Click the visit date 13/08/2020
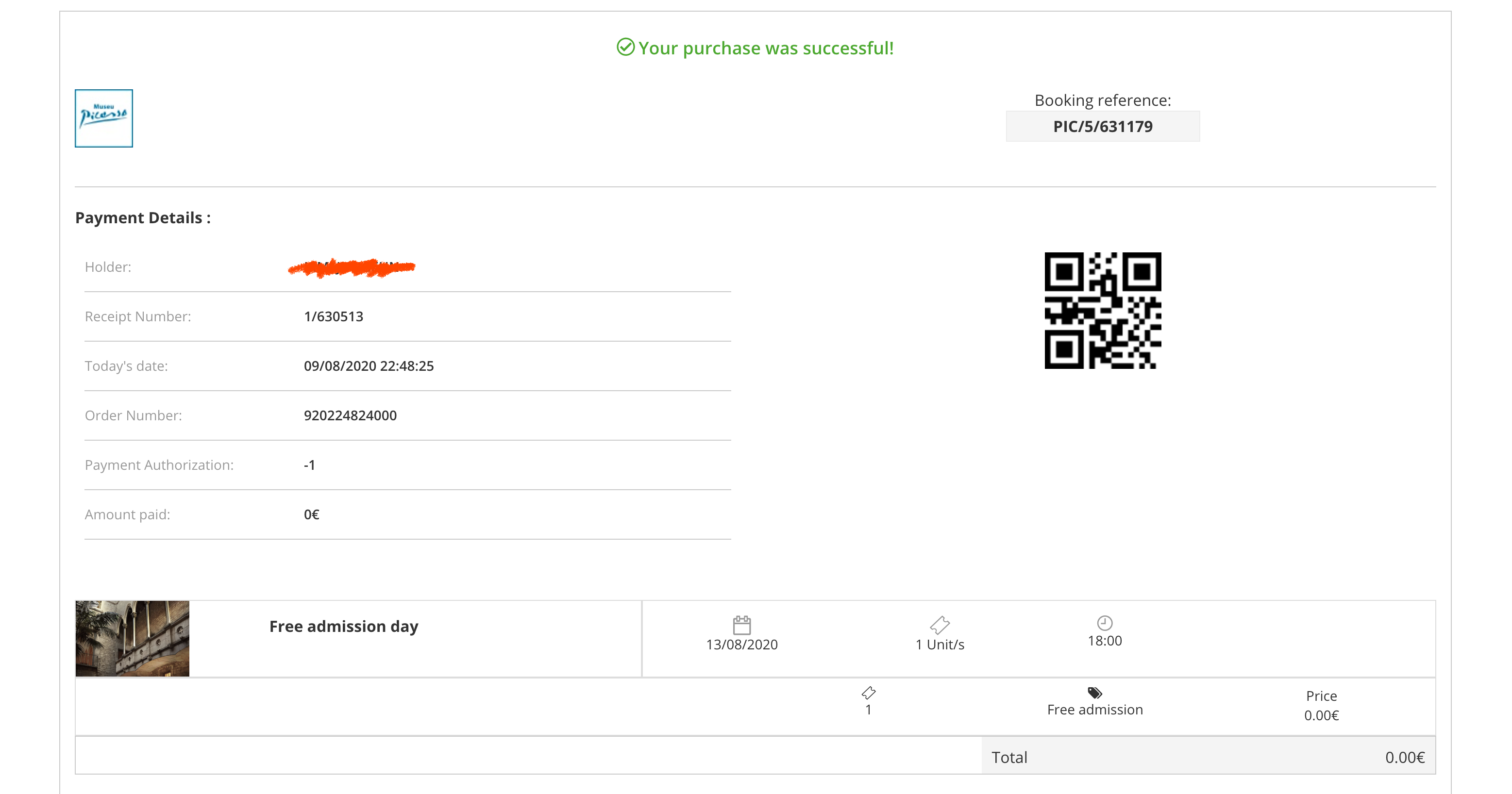 click(742, 645)
